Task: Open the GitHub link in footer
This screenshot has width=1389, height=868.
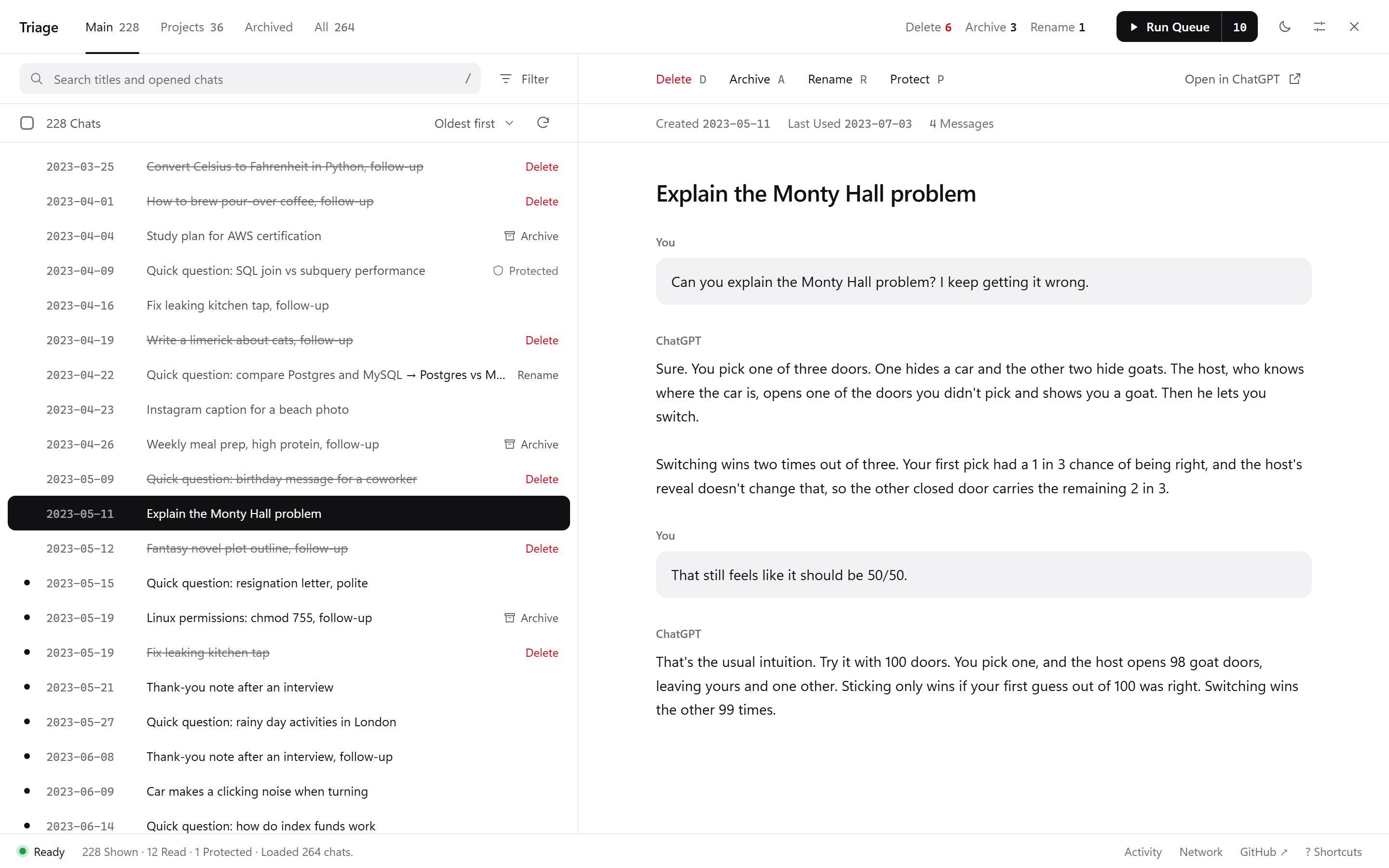Action: 1263,851
